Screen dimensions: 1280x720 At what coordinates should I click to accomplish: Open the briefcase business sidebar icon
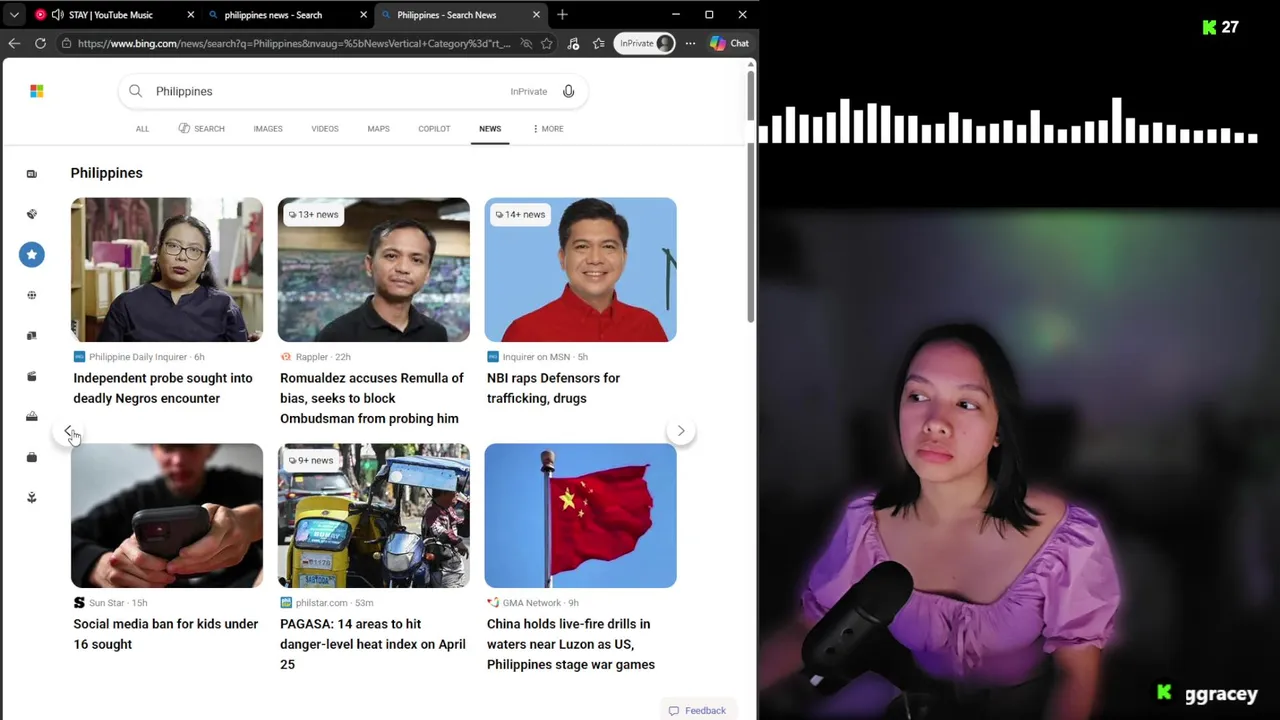point(32,457)
